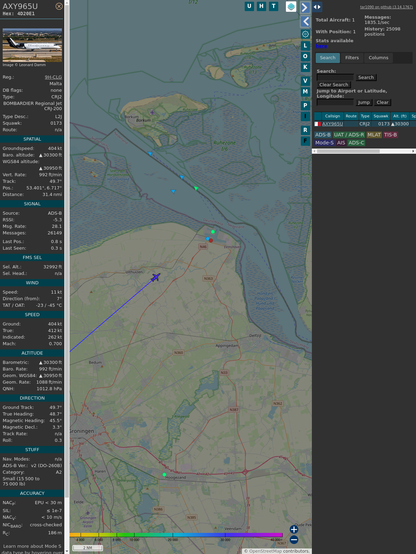Open the map layer selector icon
416x554 pixels.
(291, 6)
